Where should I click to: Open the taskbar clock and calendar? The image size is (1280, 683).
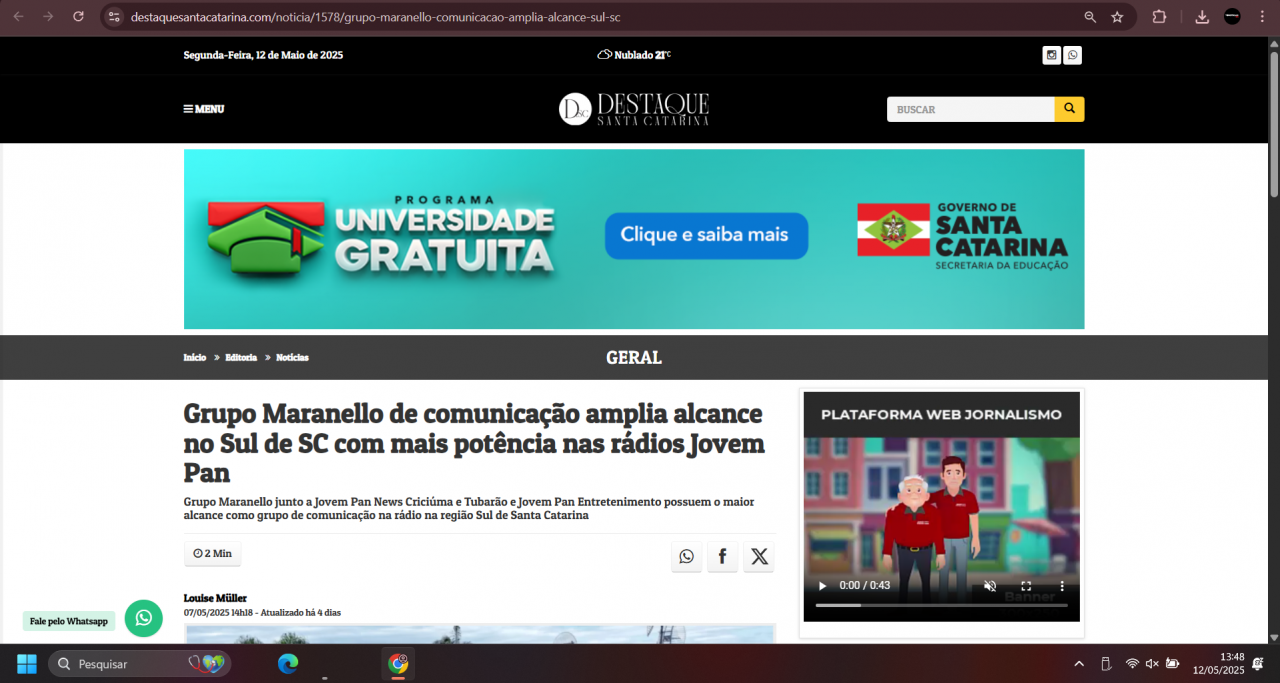(x=1219, y=664)
